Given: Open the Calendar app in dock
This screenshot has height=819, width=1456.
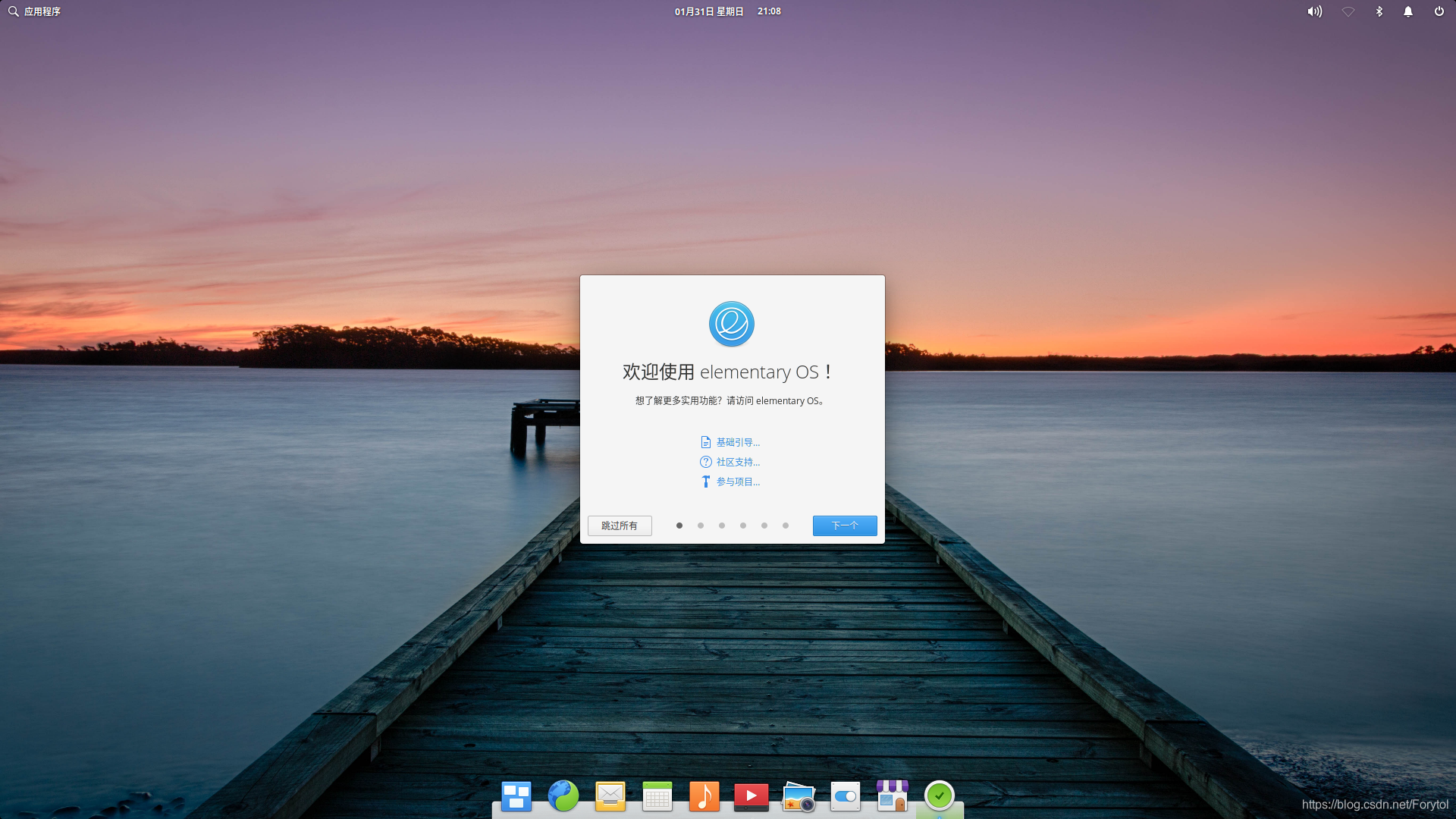Looking at the screenshot, I should pos(657,796).
